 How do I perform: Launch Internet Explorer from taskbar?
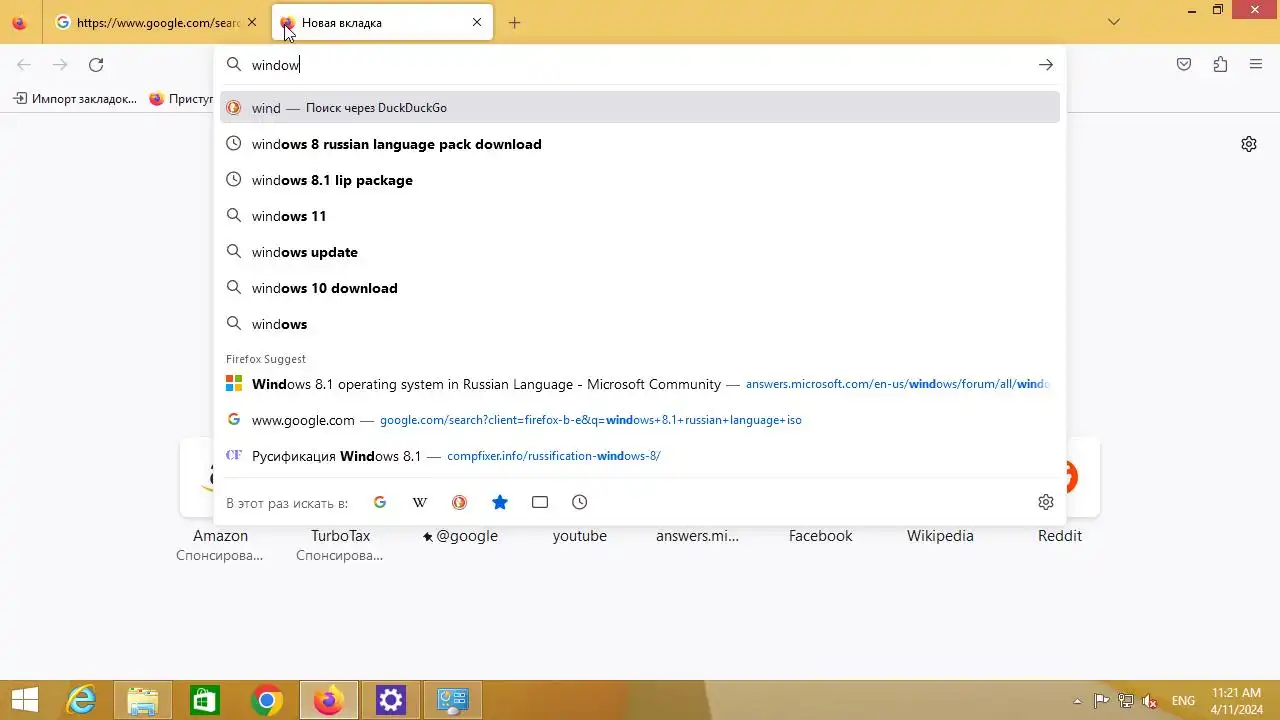[81, 700]
